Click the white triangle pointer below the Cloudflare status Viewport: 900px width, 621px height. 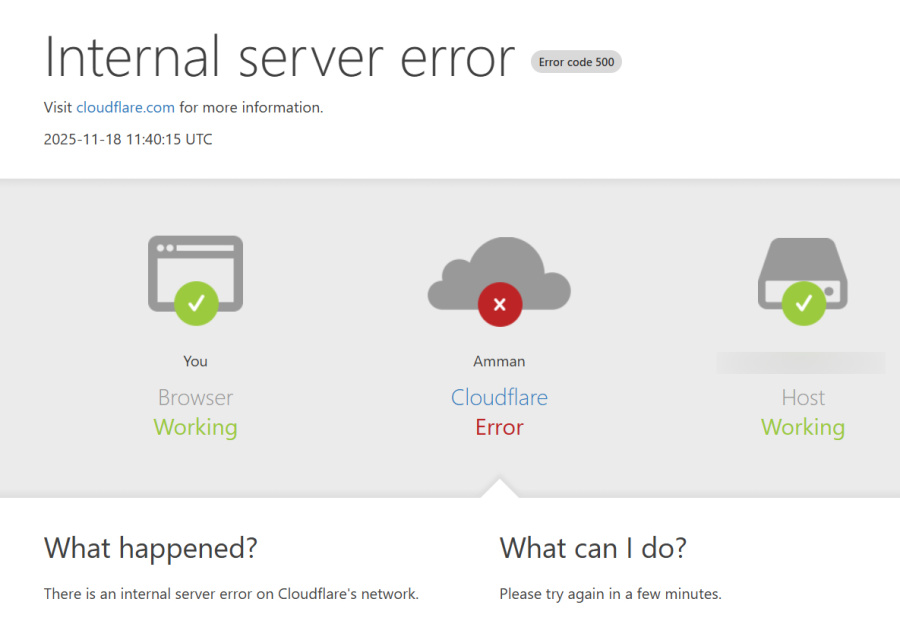tap(499, 488)
